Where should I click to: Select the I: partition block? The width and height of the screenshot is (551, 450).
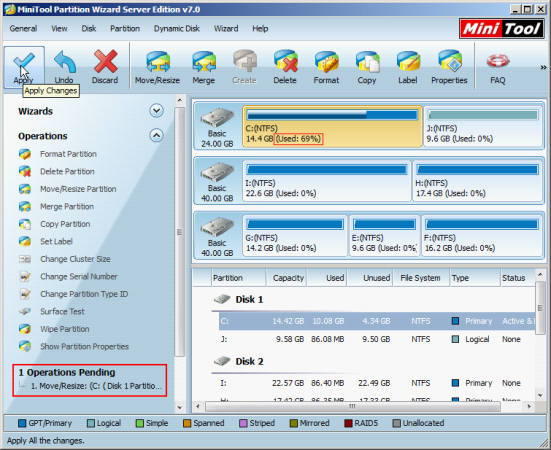(x=326, y=181)
